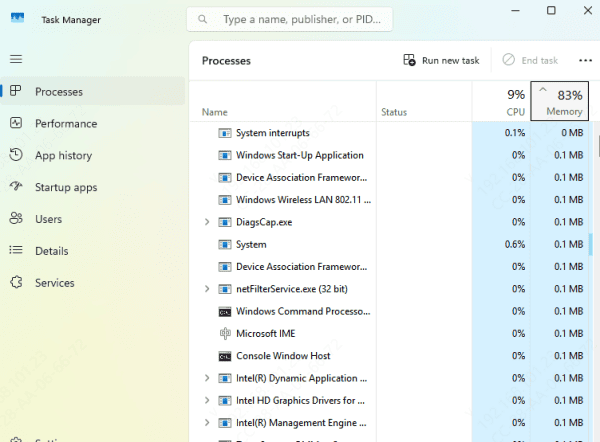Open the three-dot more options menu
Screen dimensions: 600x442
[x=585, y=60]
